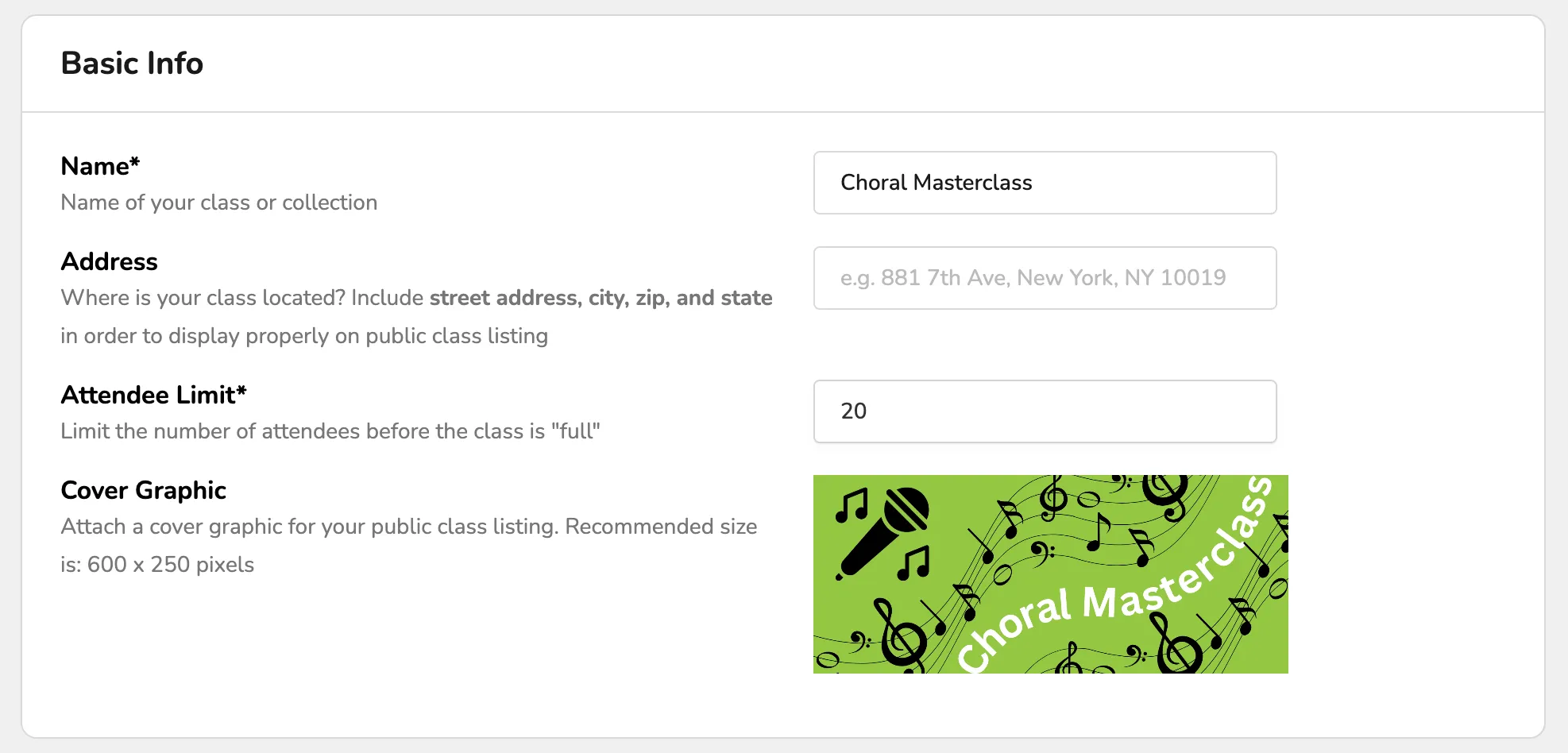
Task: Focus the Name field containing Choral Masterclass
Action: pos(1045,183)
